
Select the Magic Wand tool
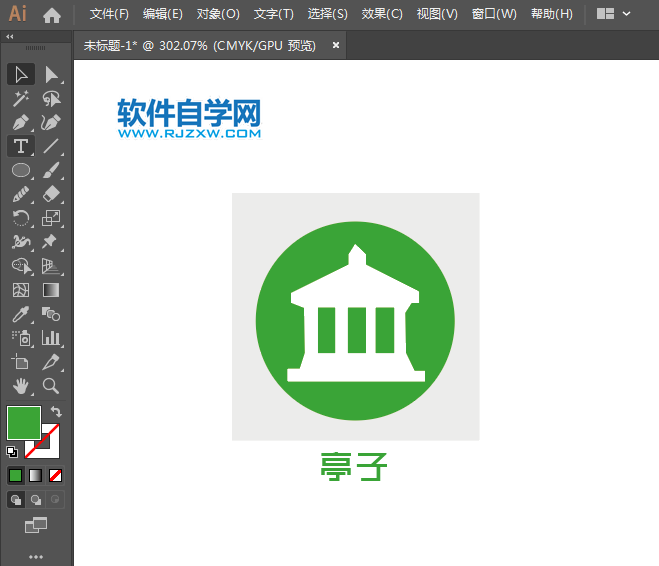(x=20, y=98)
